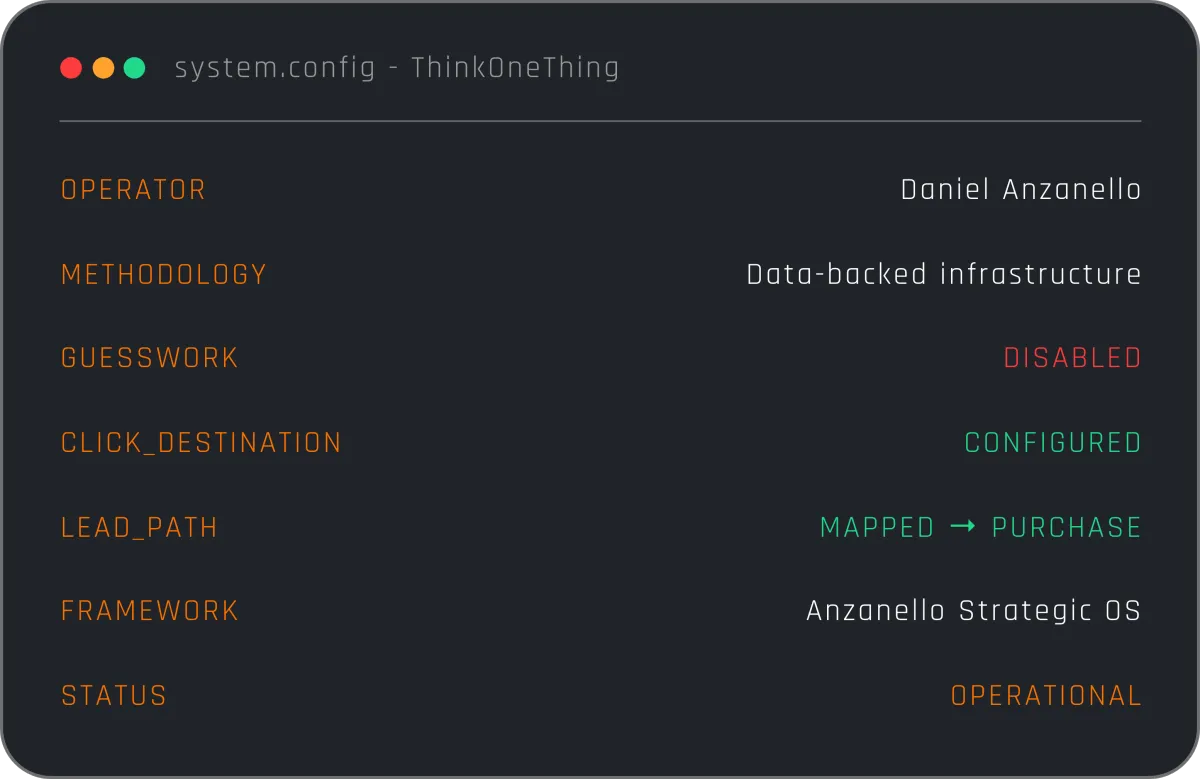Toggle the orange OPERATIONAL status value
Viewport: 1200px width, 779px height.
[1045, 696]
